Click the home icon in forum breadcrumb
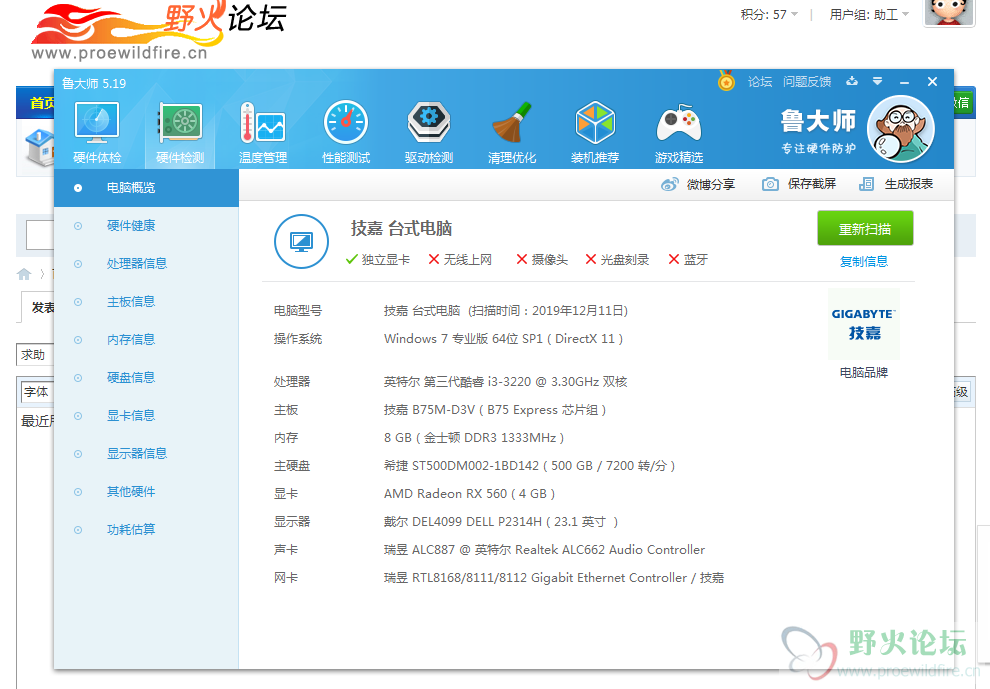990x689 pixels. coord(24,274)
